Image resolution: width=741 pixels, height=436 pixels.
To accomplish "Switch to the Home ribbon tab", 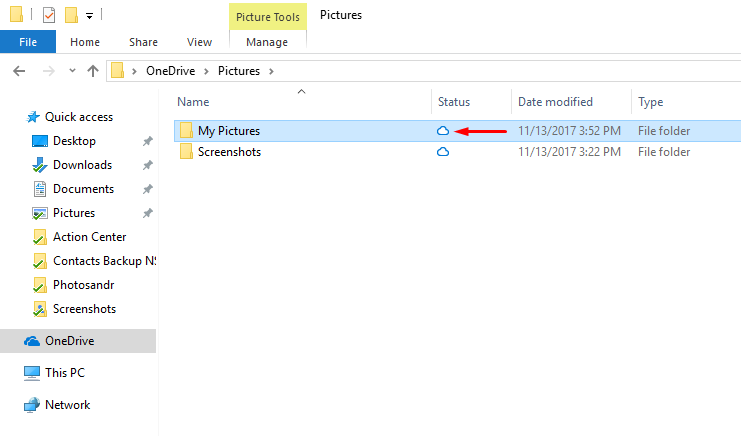I will (x=85, y=42).
